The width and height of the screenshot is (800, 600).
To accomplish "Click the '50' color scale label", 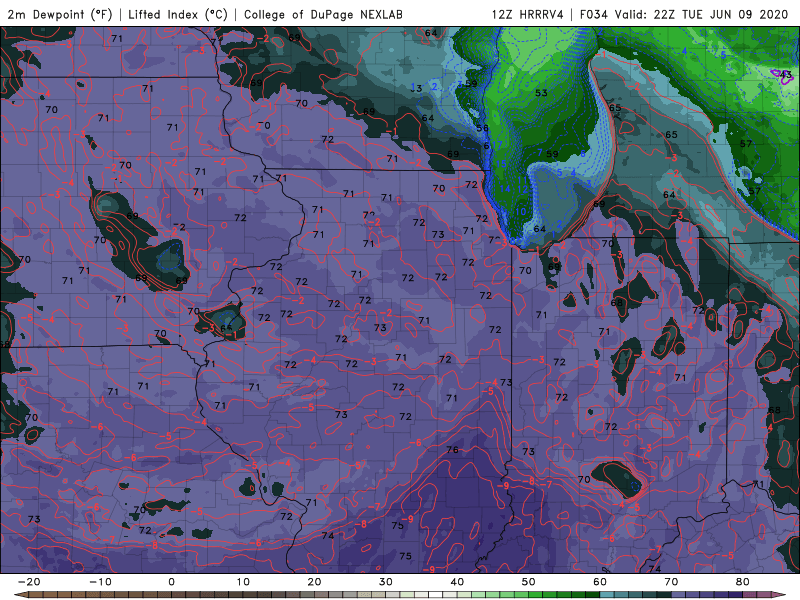I will coord(529,582).
